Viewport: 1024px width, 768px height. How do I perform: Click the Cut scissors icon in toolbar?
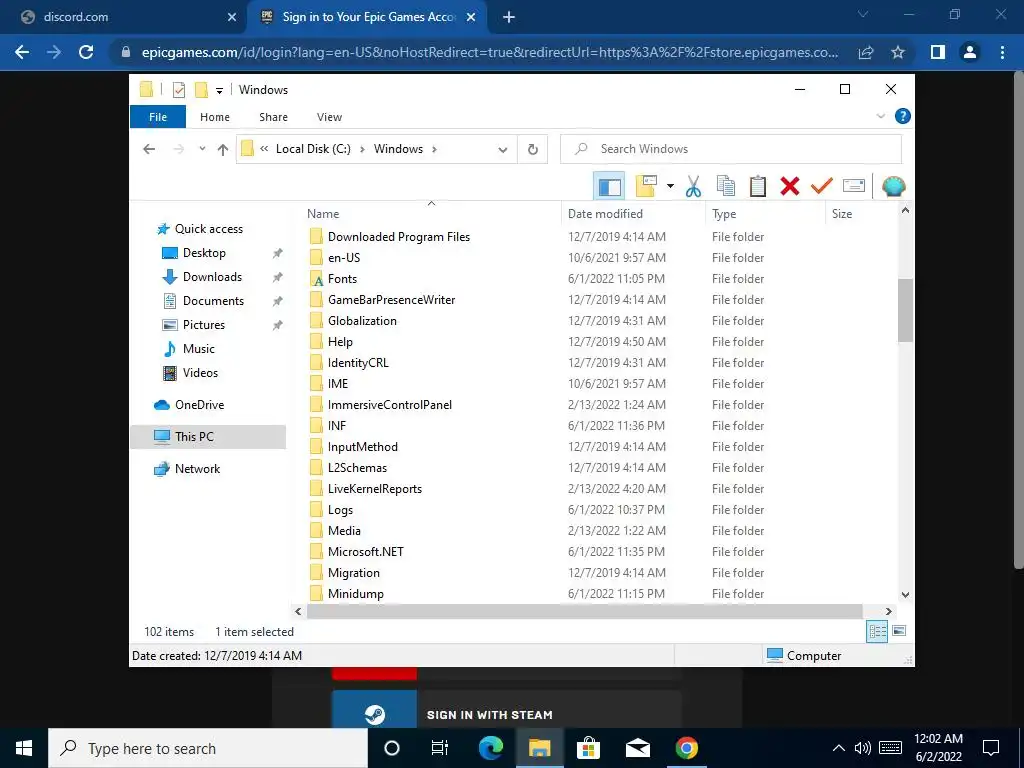click(x=693, y=186)
